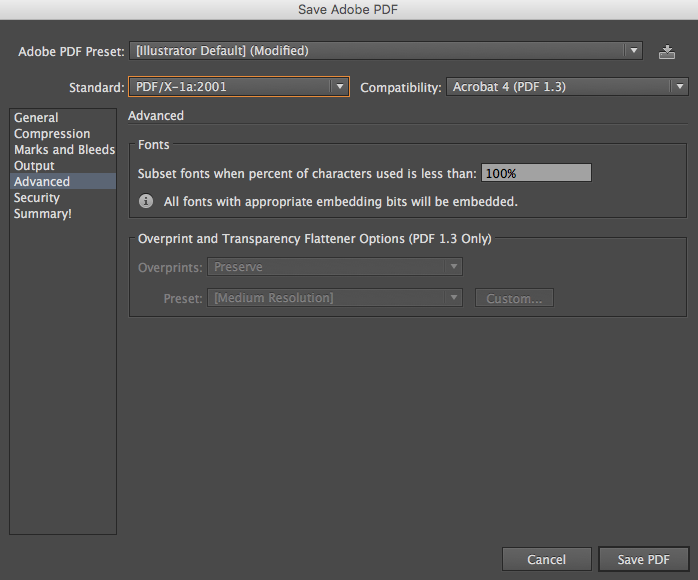Image resolution: width=698 pixels, height=580 pixels.
Task: Click the Advanced panel heading
Action: [x=156, y=116]
